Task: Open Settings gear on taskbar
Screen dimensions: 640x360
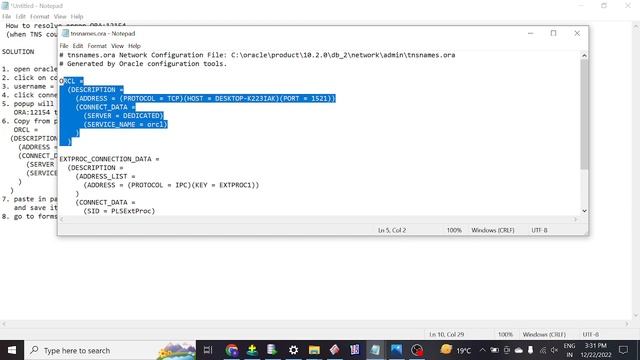Action: click(293, 350)
